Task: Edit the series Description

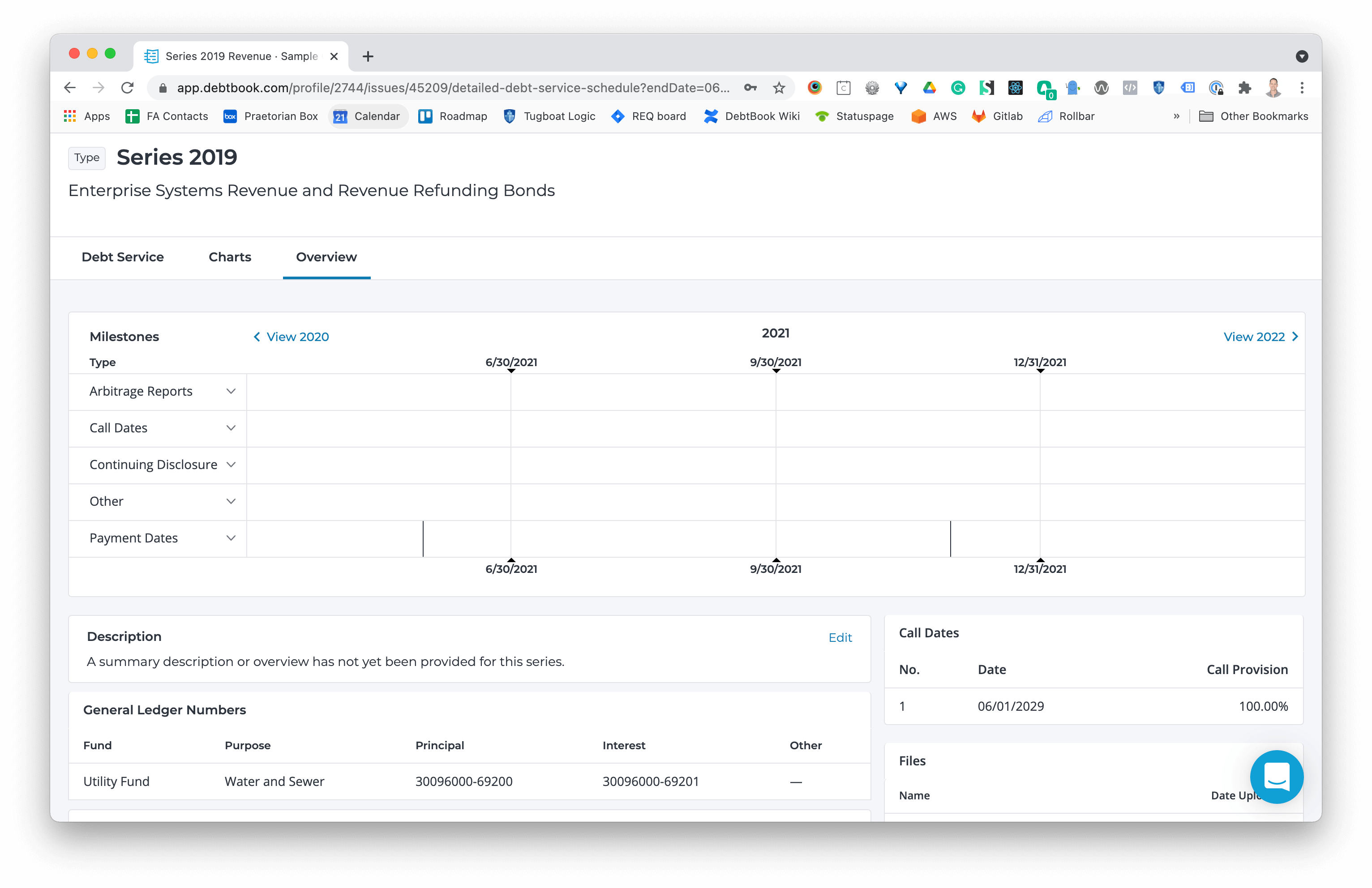Action: point(840,637)
